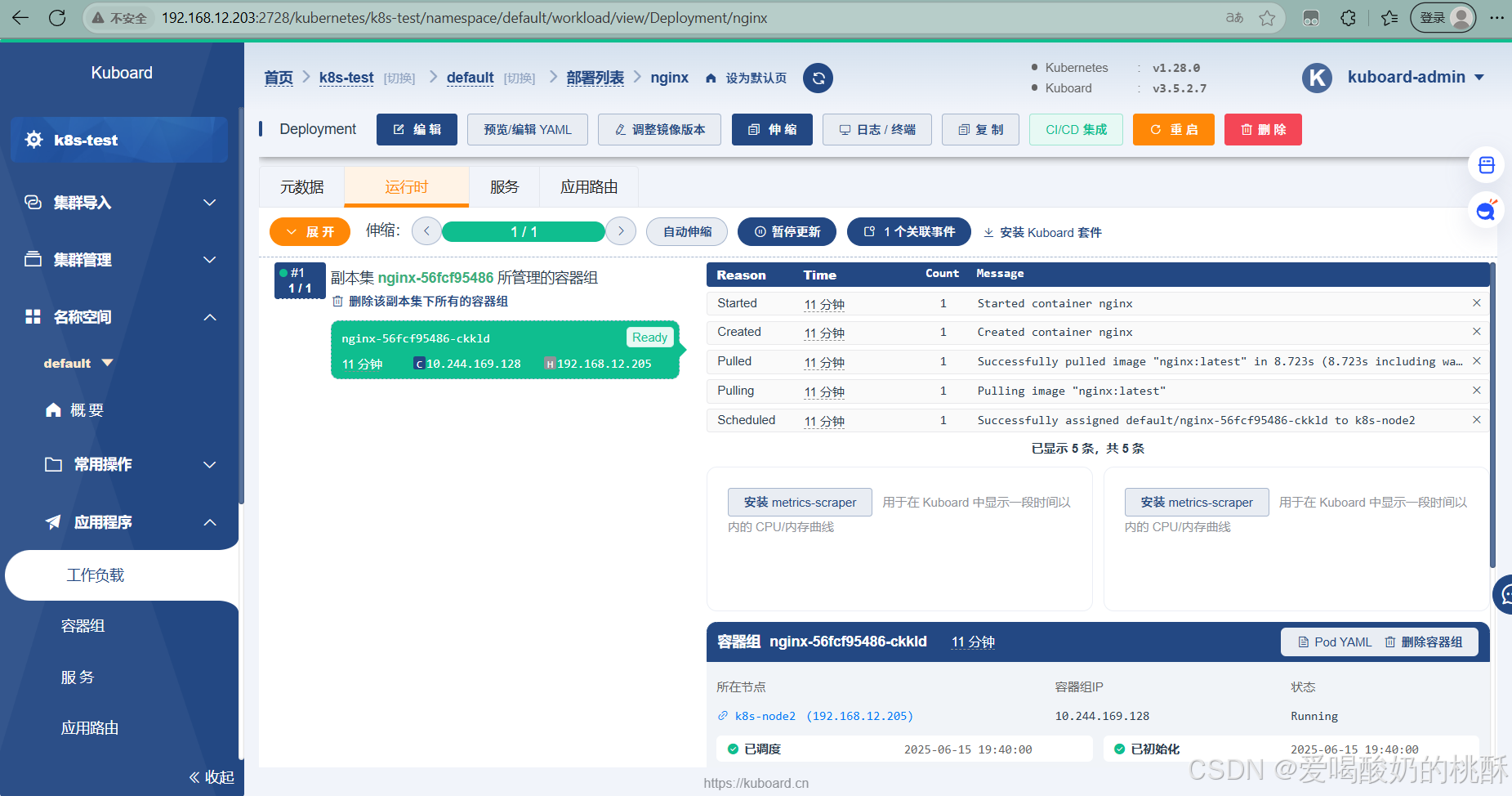Click orange 重启 restart button
Viewport: 1512px width, 796px height.
[1174, 129]
